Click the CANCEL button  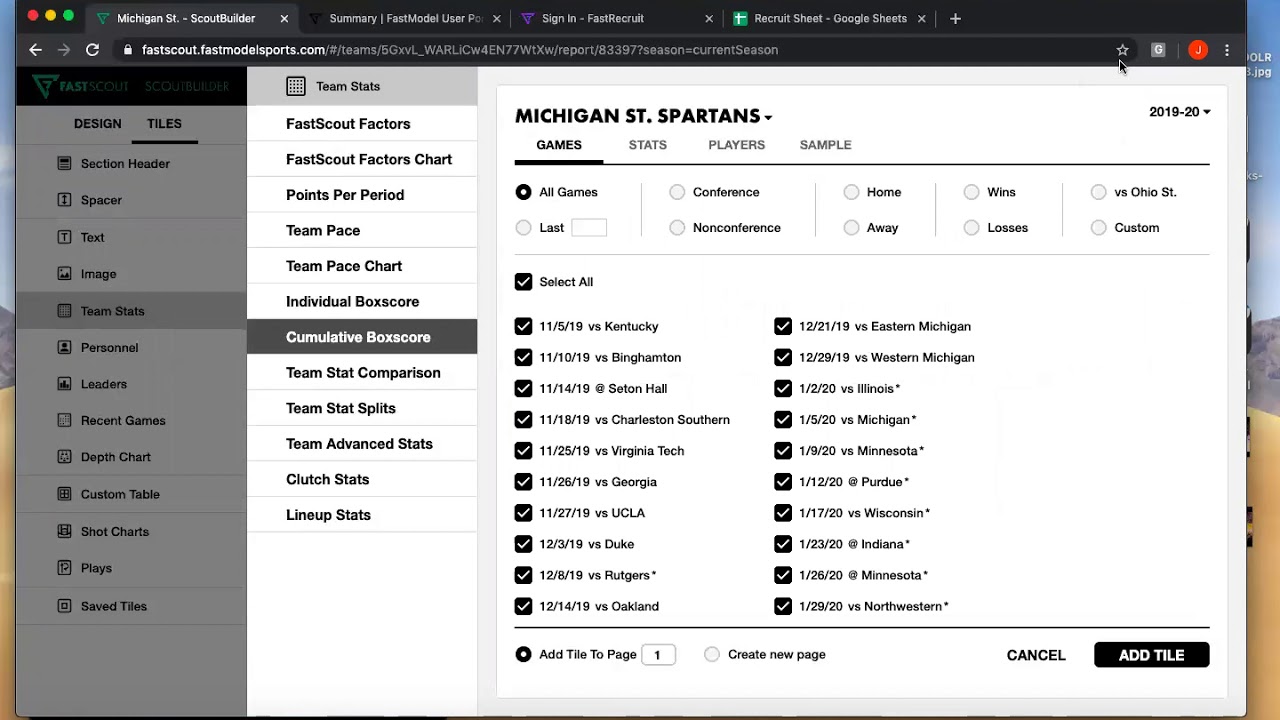pos(1036,655)
